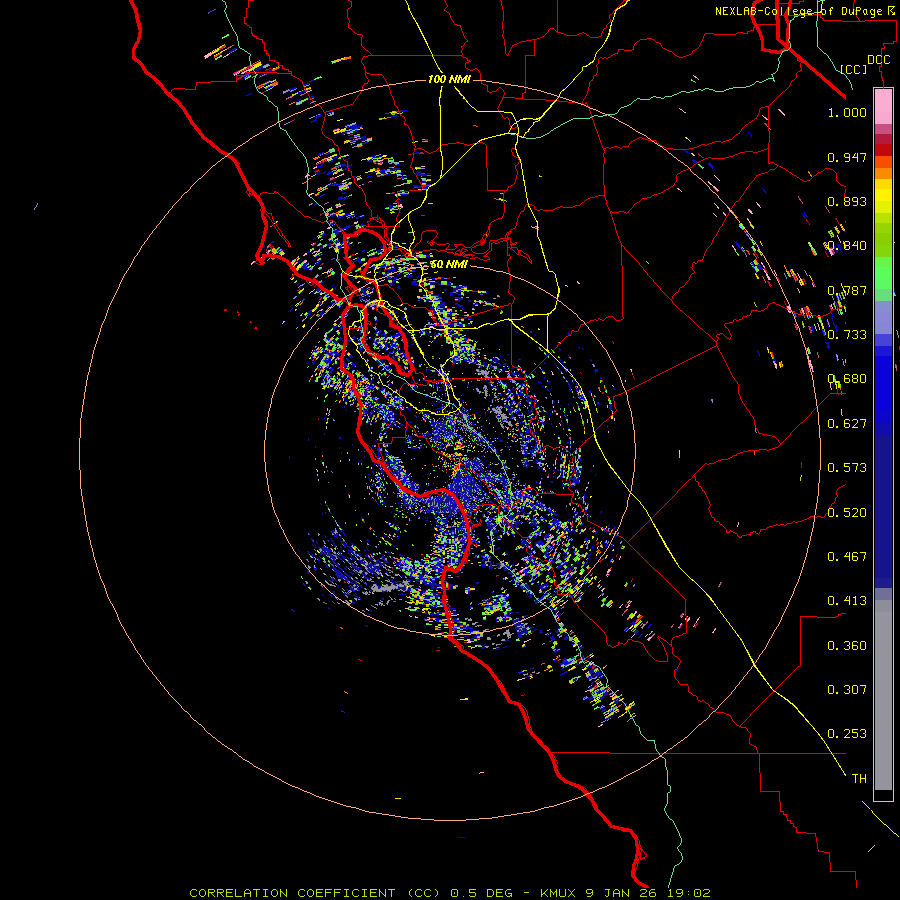Select the 0.253 scale value
The image size is (900, 900).
847,734
